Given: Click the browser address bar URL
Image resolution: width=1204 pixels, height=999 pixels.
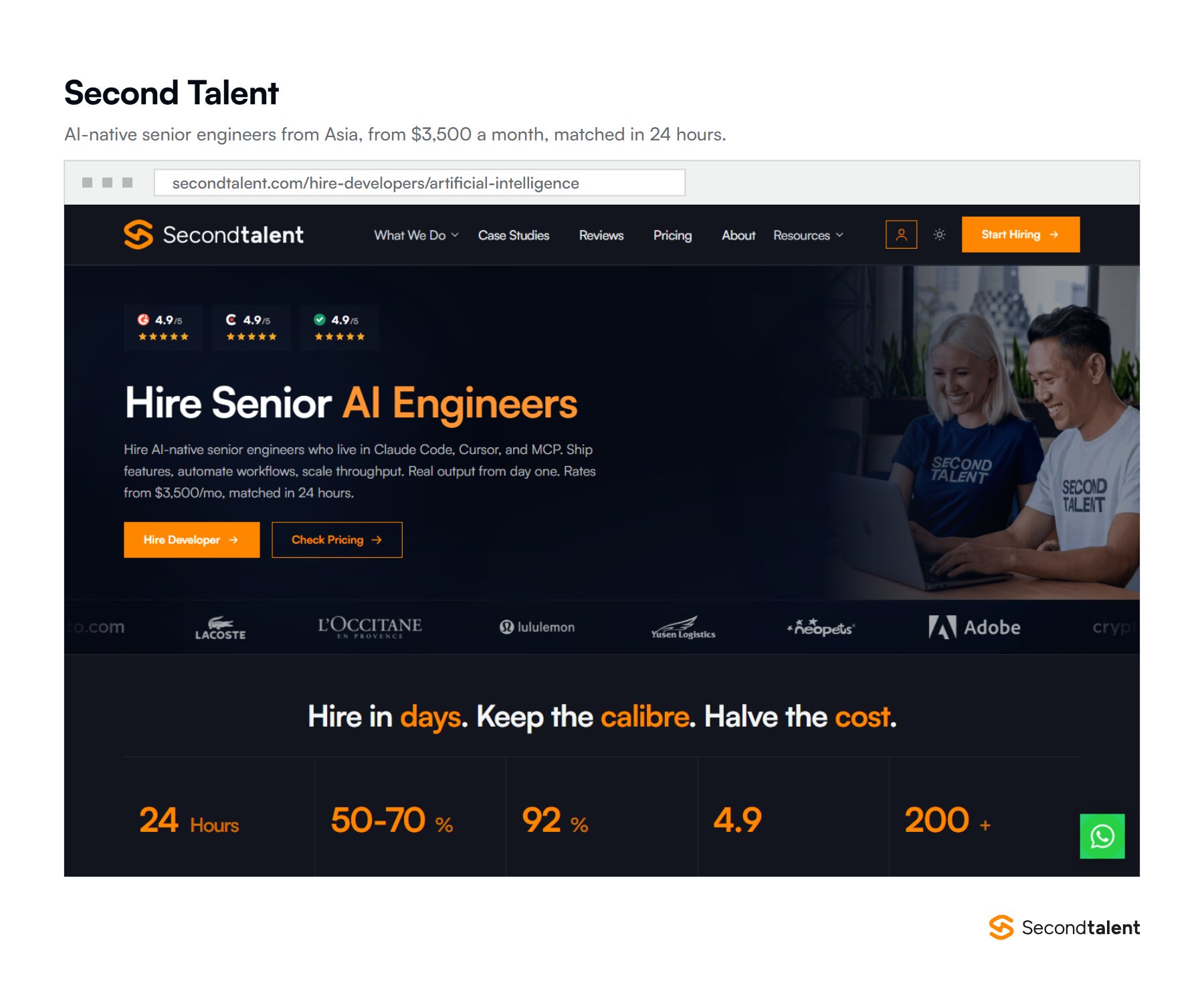Looking at the screenshot, I should click(419, 183).
